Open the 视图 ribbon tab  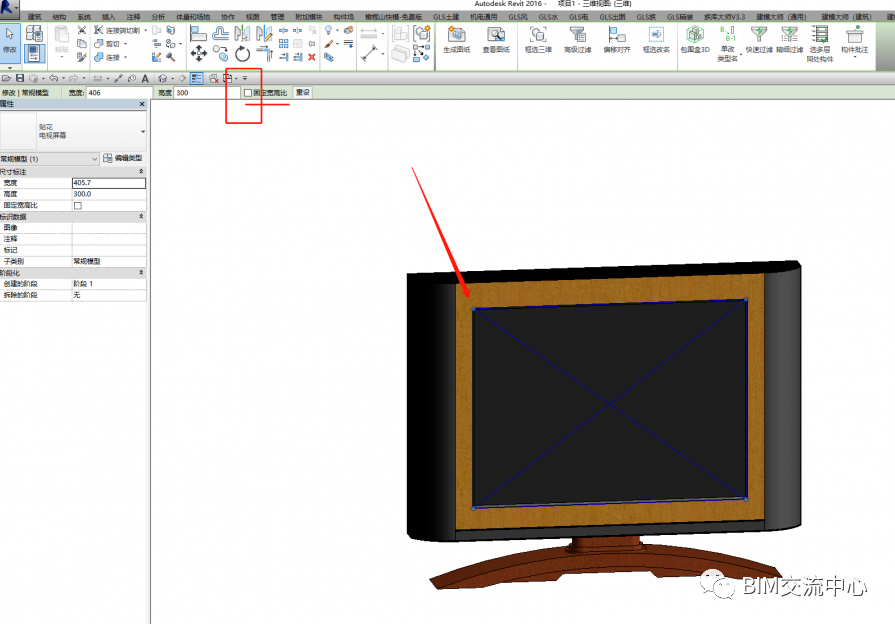pyautogui.click(x=252, y=17)
